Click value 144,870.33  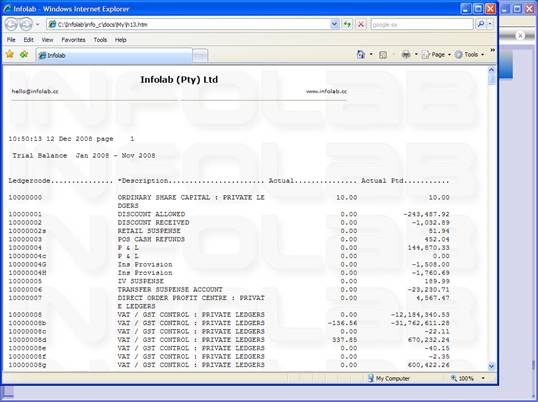tap(429, 248)
